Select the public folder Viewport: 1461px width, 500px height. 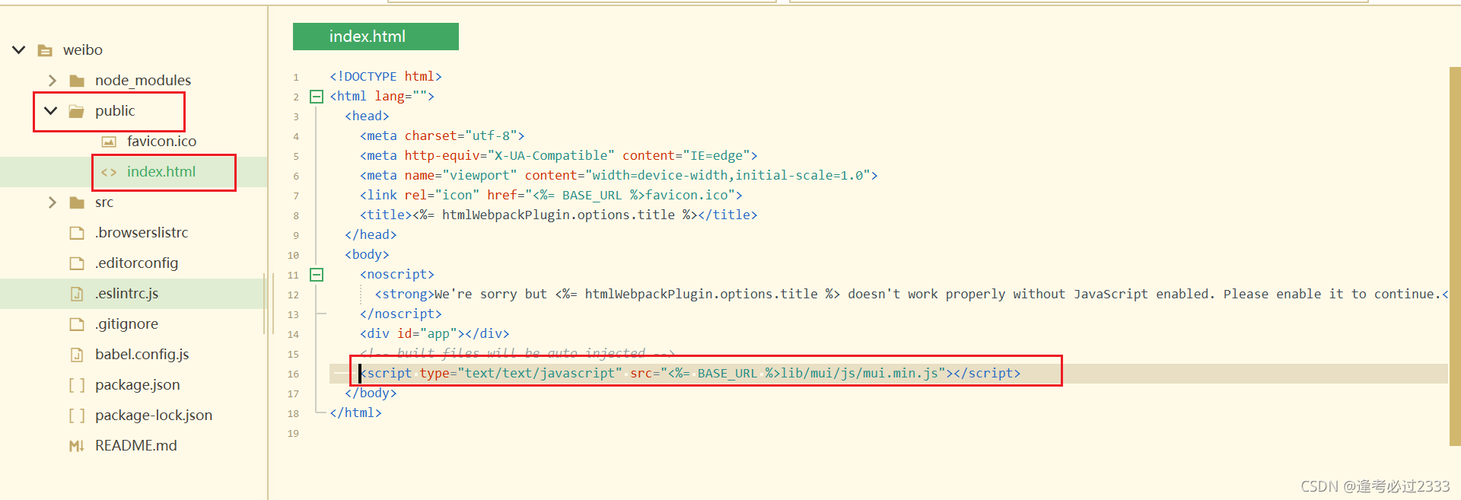click(115, 111)
